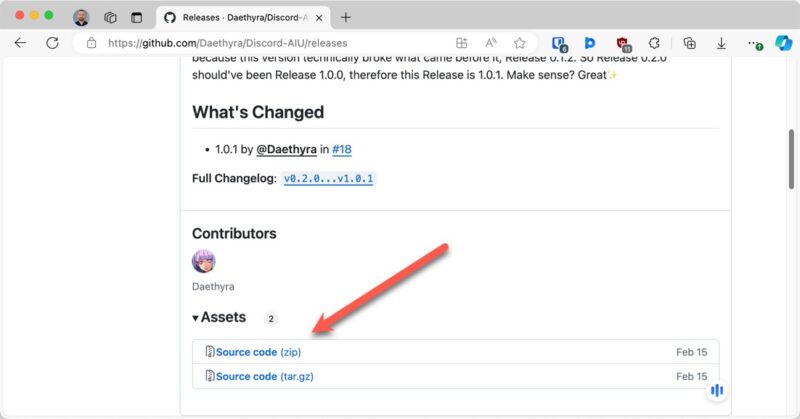Viewport: 800px width, 419px height.
Task: Open the blue P extension icon
Action: click(590, 43)
